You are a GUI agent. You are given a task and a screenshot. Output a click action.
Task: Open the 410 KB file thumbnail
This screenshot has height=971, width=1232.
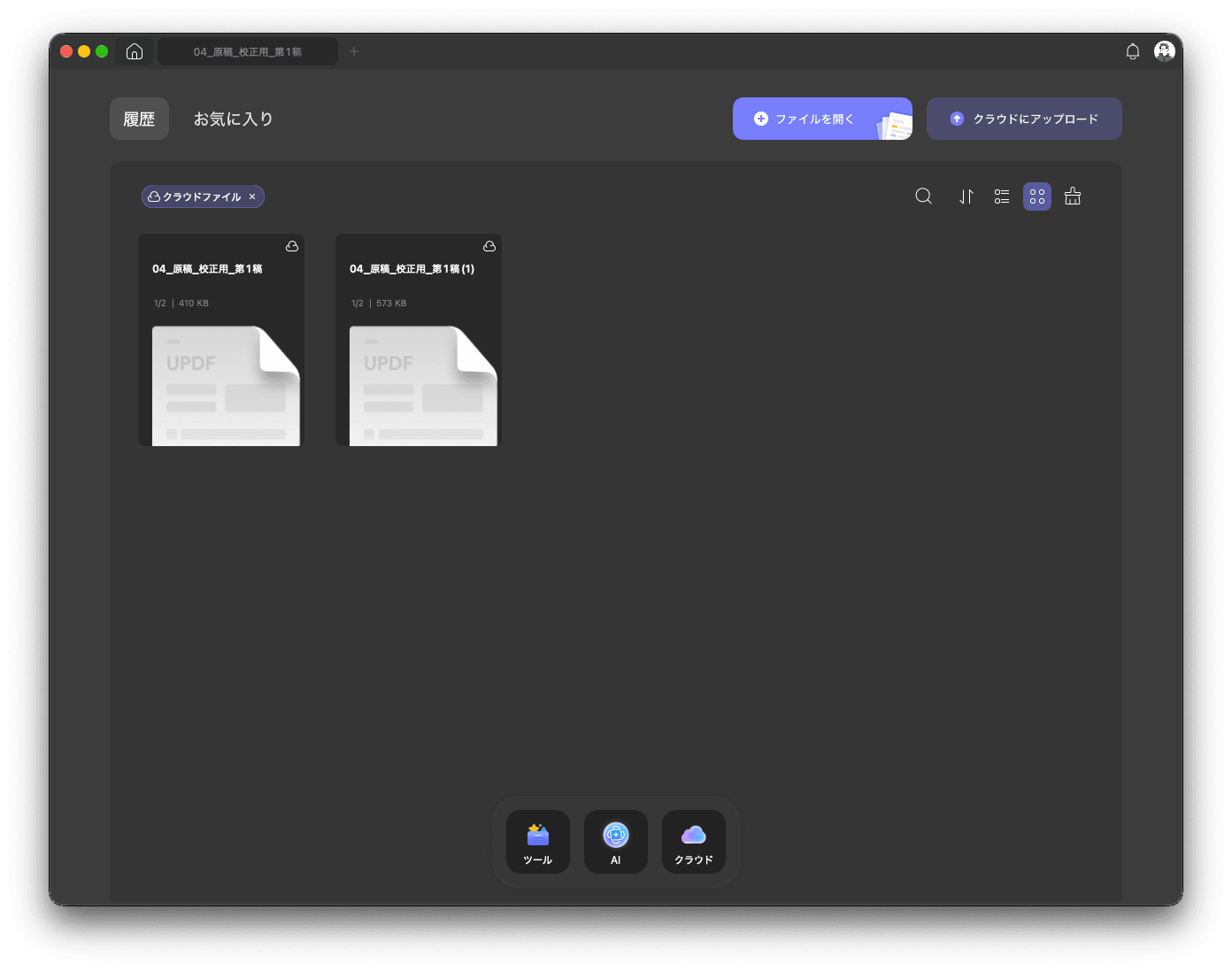tap(226, 386)
